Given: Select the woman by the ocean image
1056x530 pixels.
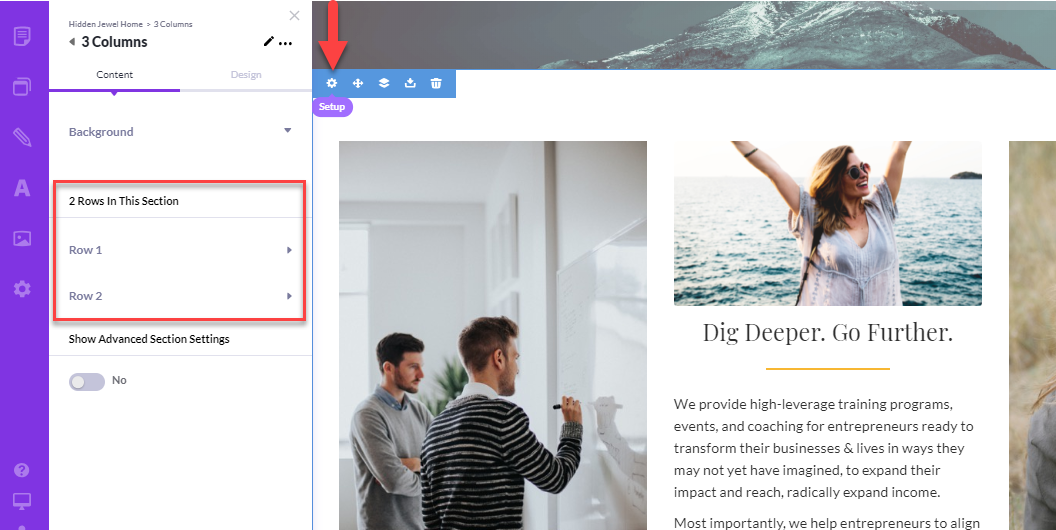Looking at the screenshot, I should click(x=828, y=223).
